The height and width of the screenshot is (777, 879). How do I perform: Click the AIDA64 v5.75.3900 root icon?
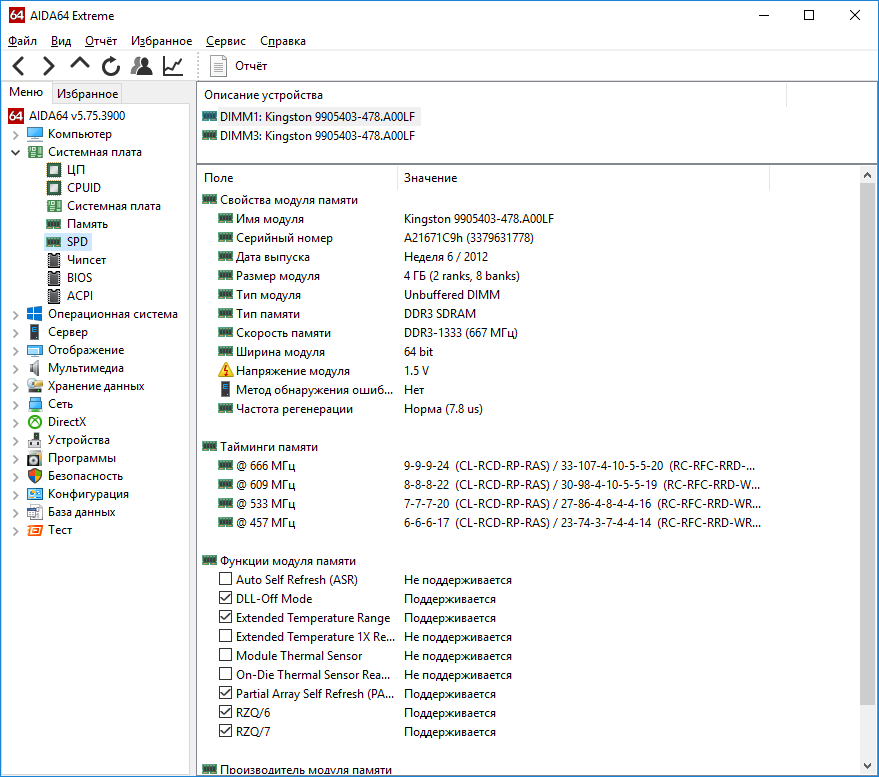[x=16, y=115]
